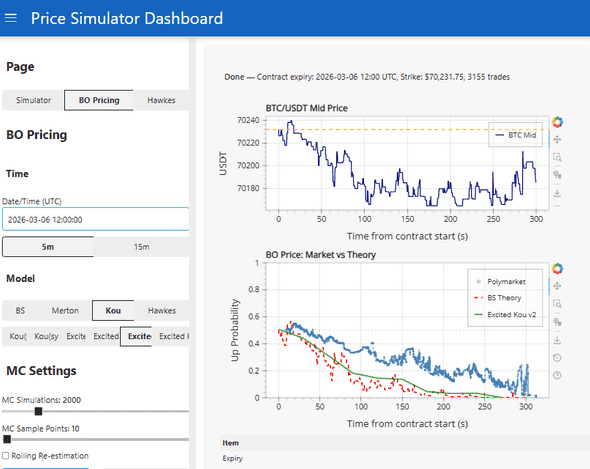This screenshot has width=590, height=469.
Task: Tick the Rolling Re-estimation checkbox
Action: [x=6, y=456]
